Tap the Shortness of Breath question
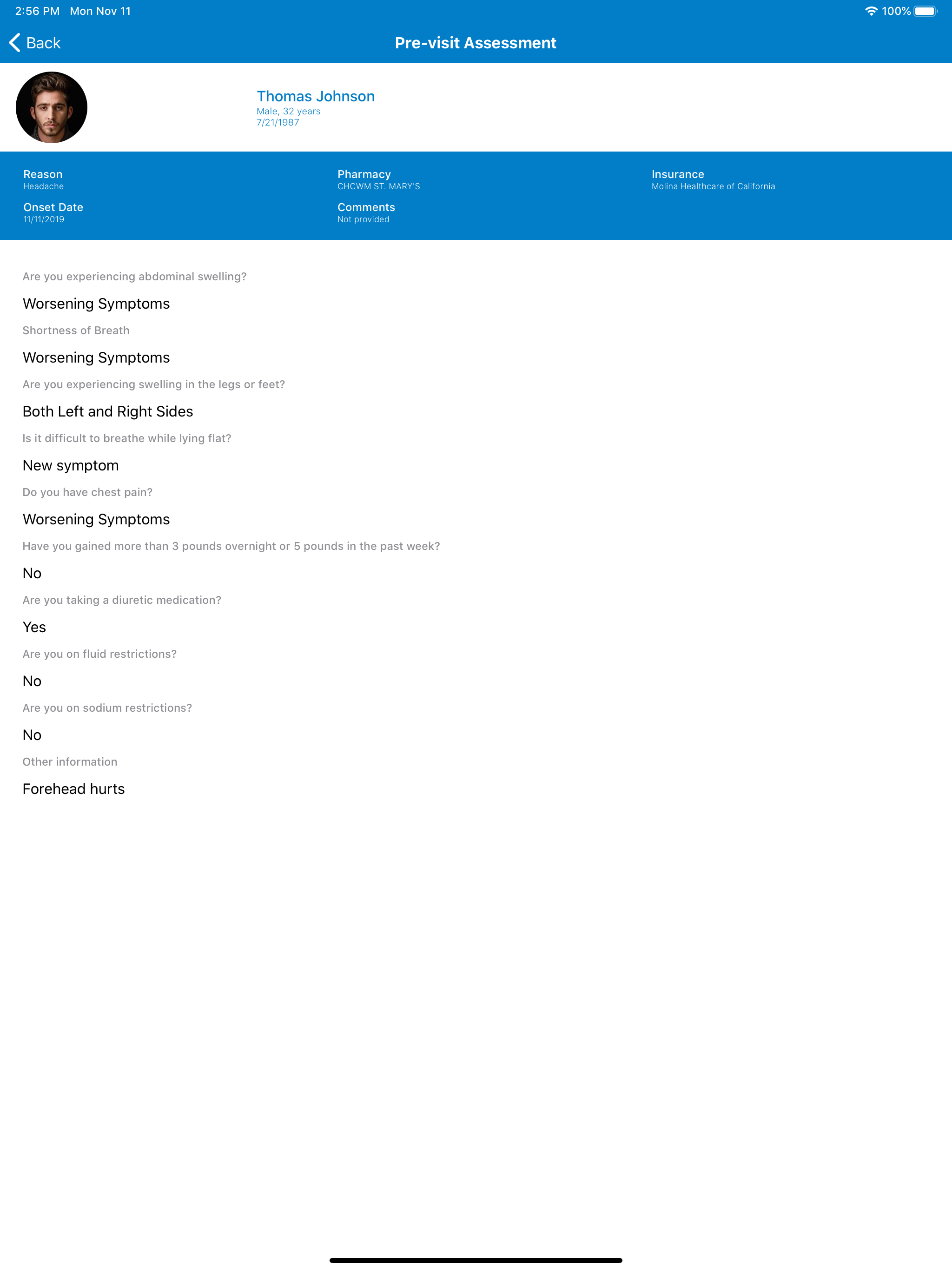 click(76, 331)
